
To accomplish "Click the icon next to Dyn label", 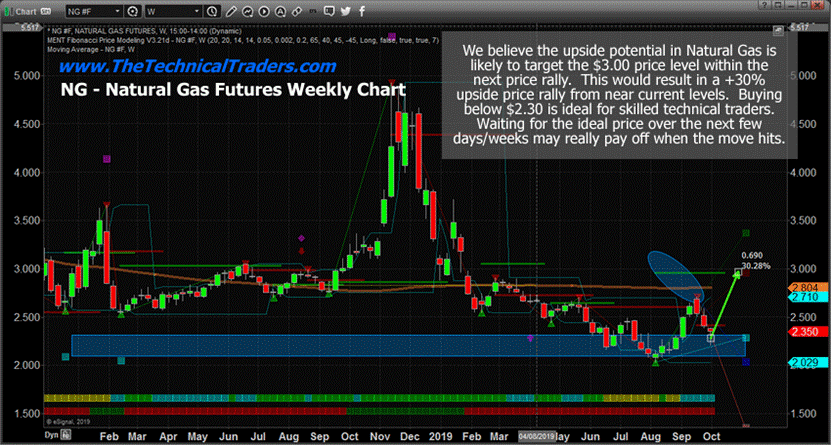I will pos(66,434).
